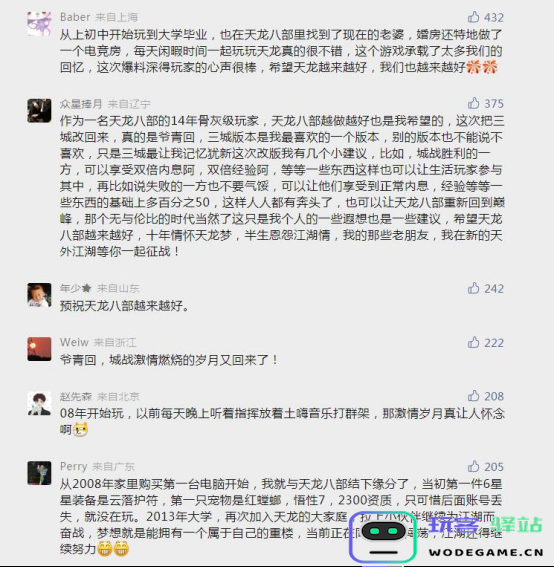Open Baber's profile avatar

coord(39,24)
